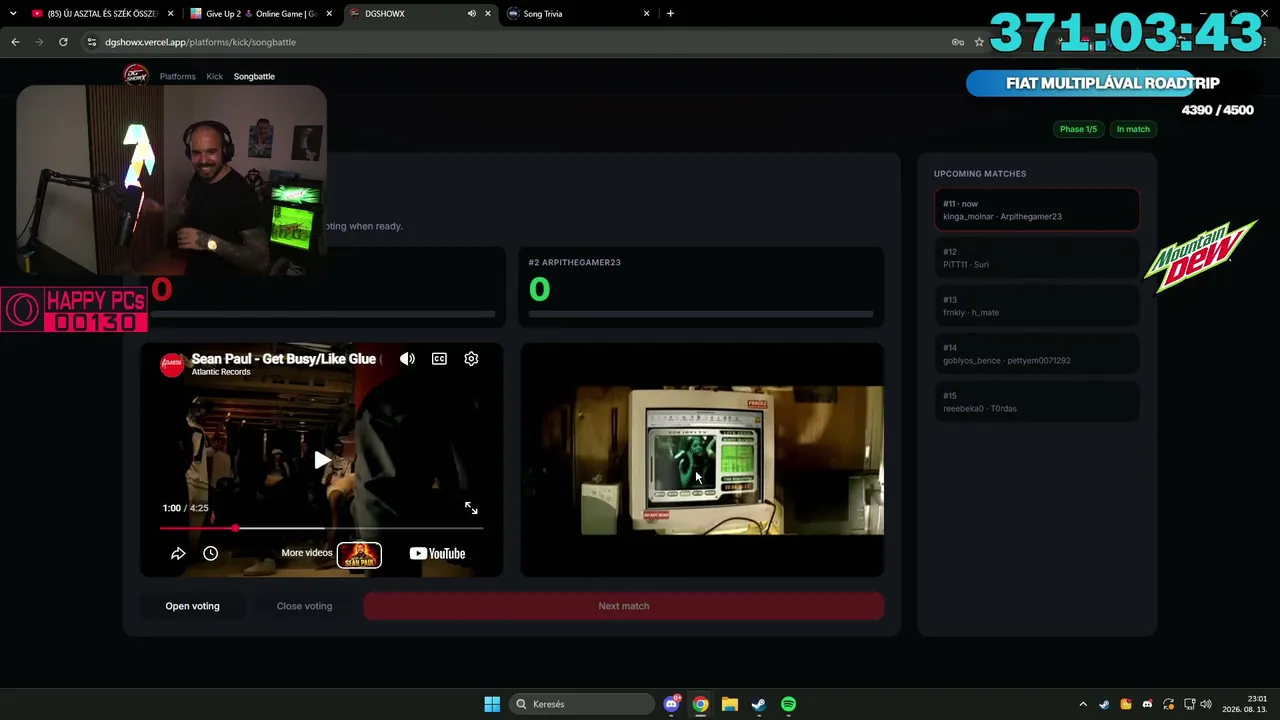Open Discord from the taskbar
The image size is (1280, 720).
pos(671,704)
